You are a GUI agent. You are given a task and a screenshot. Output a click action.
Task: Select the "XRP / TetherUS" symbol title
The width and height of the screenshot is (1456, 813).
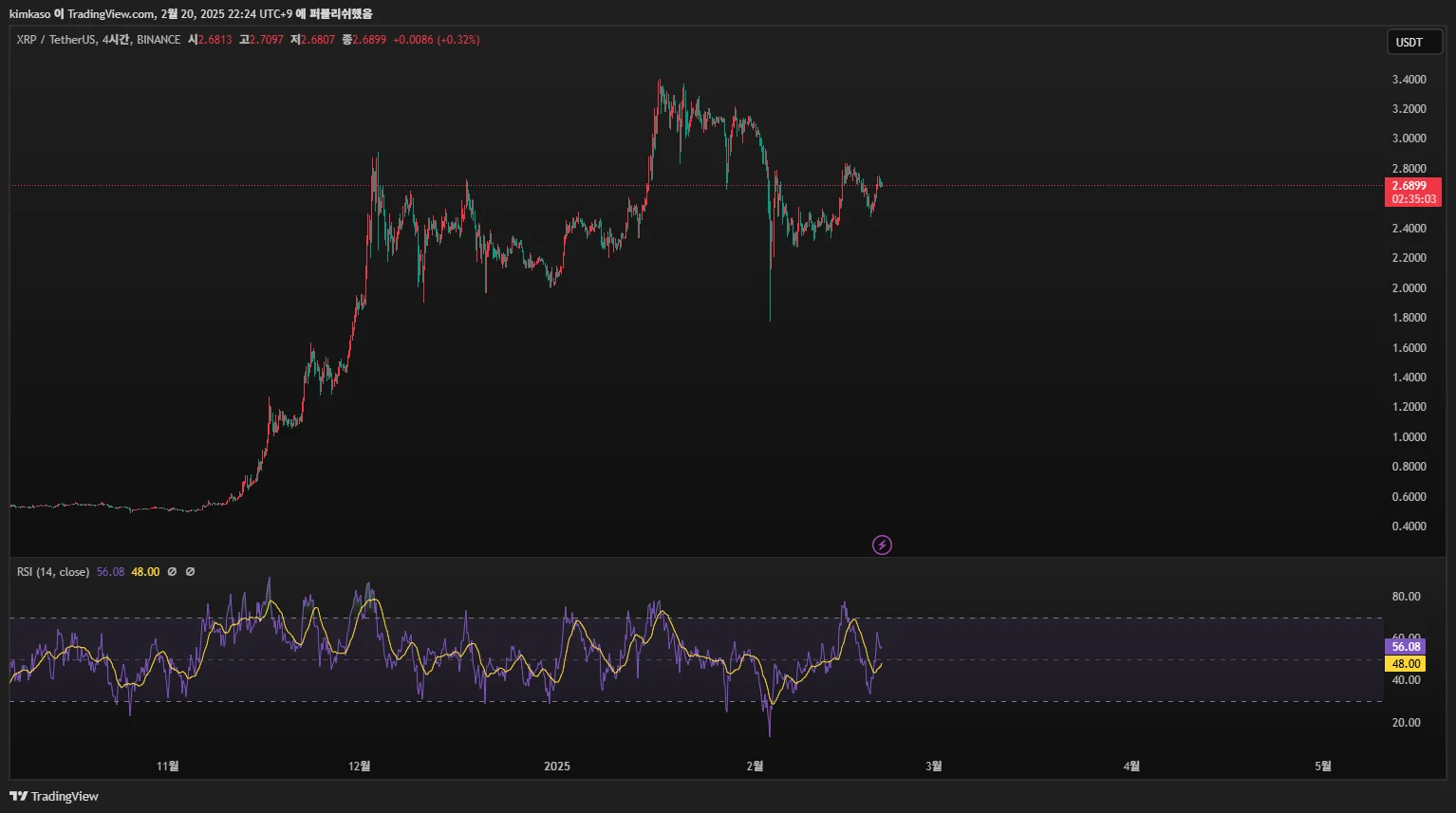(56, 40)
